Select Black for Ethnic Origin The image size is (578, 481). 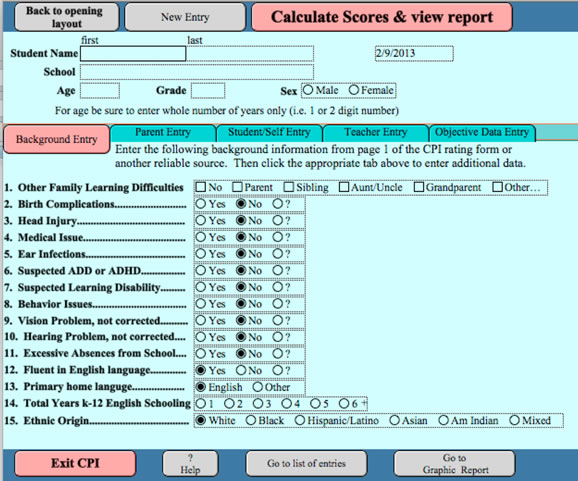(x=251, y=420)
